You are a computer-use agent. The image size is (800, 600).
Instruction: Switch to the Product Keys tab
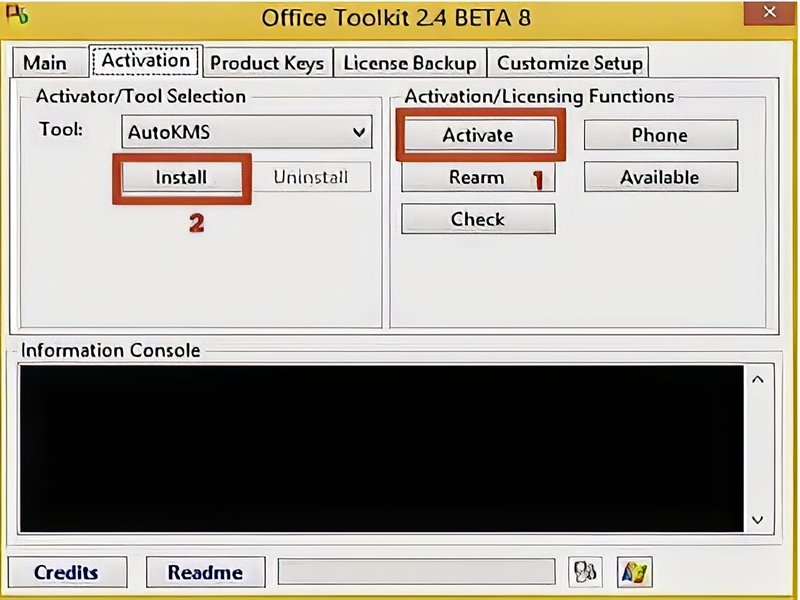coord(268,61)
